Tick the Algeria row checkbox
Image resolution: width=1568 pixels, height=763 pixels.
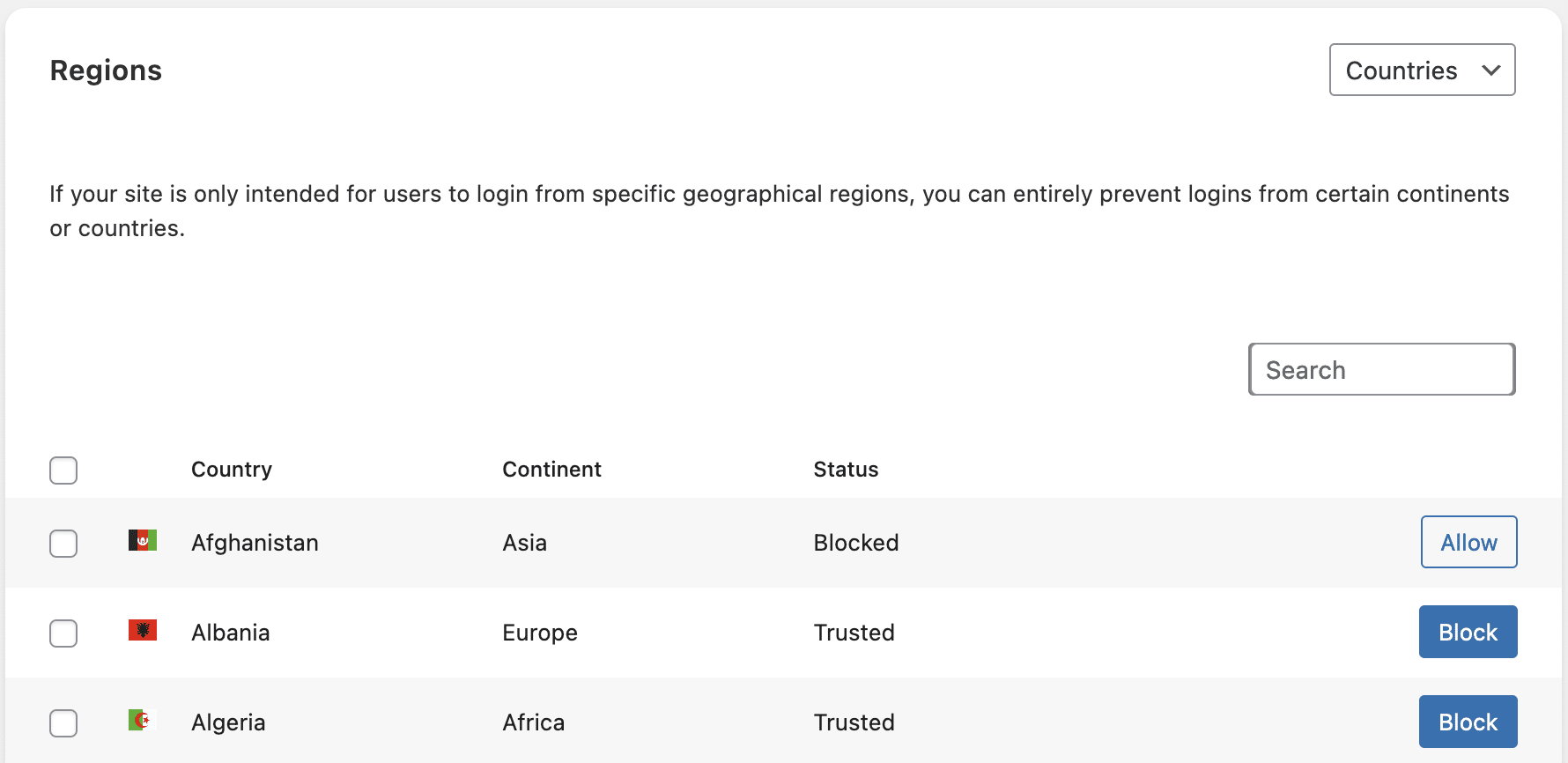pos(63,723)
